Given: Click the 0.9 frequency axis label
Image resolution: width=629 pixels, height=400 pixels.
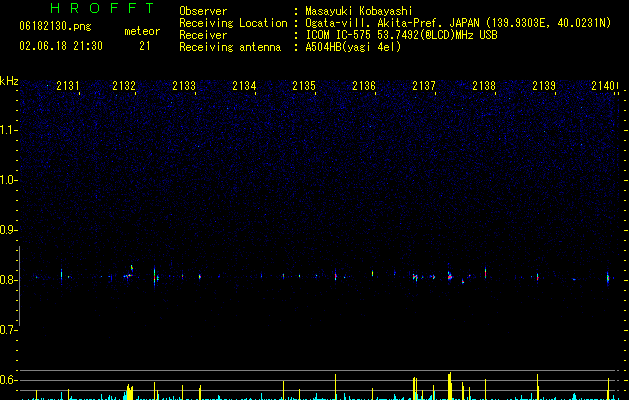Looking at the screenshot, I should tap(8, 230).
